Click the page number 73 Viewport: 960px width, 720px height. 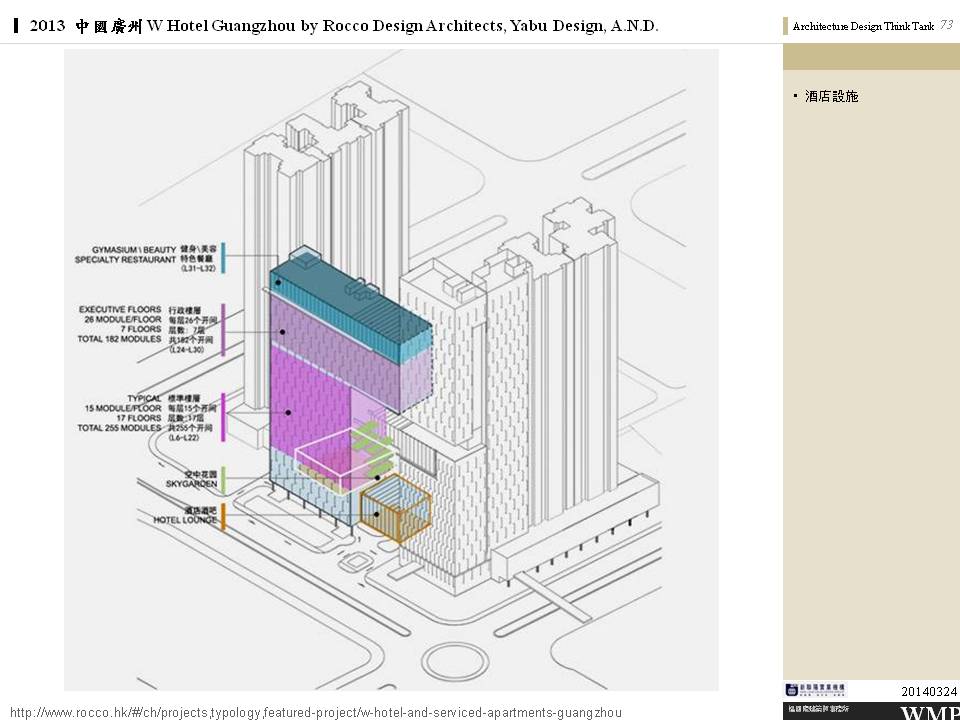pos(946,26)
